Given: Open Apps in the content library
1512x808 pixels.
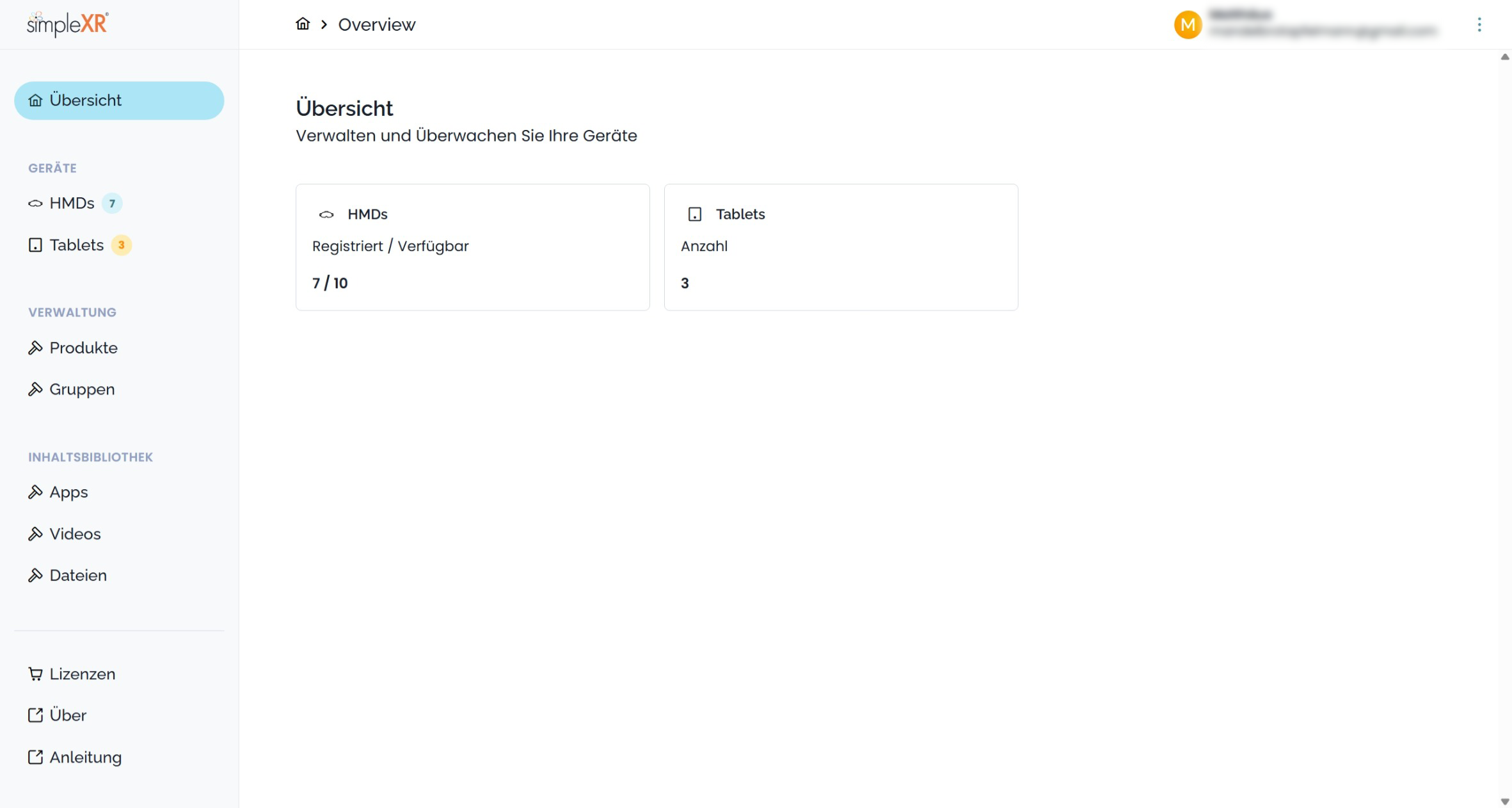Looking at the screenshot, I should (68, 492).
